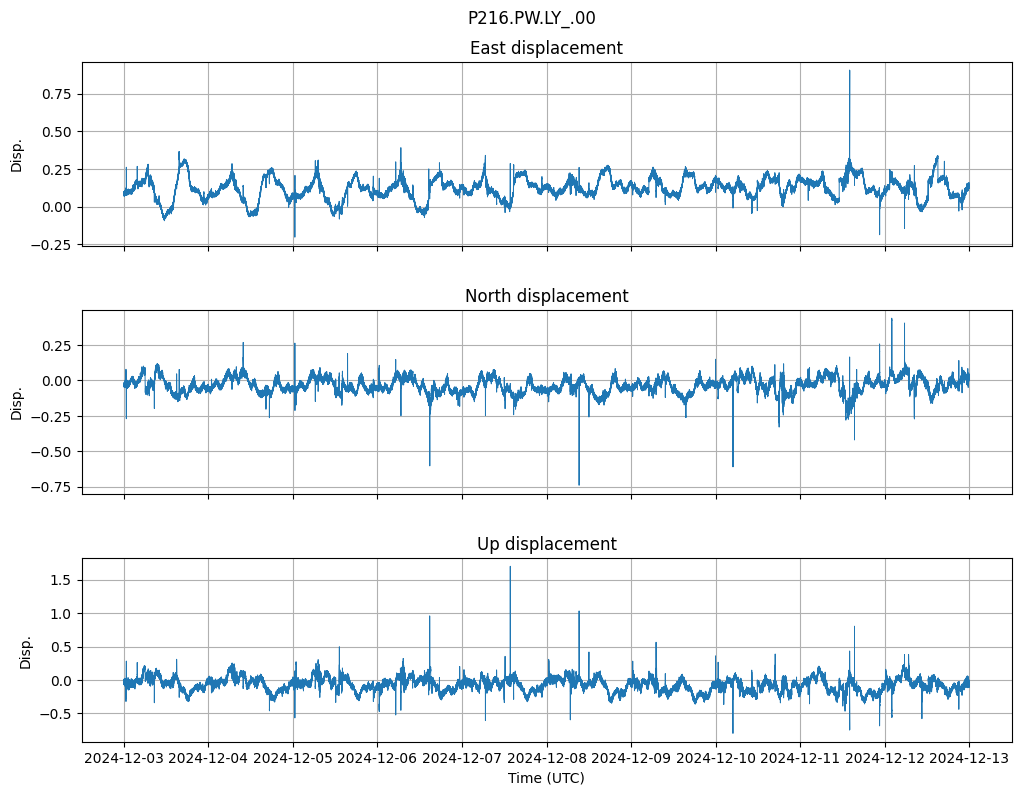Click the figure title P216.PW.LY_.00
Screen dimensions: 1021x795
531,18
